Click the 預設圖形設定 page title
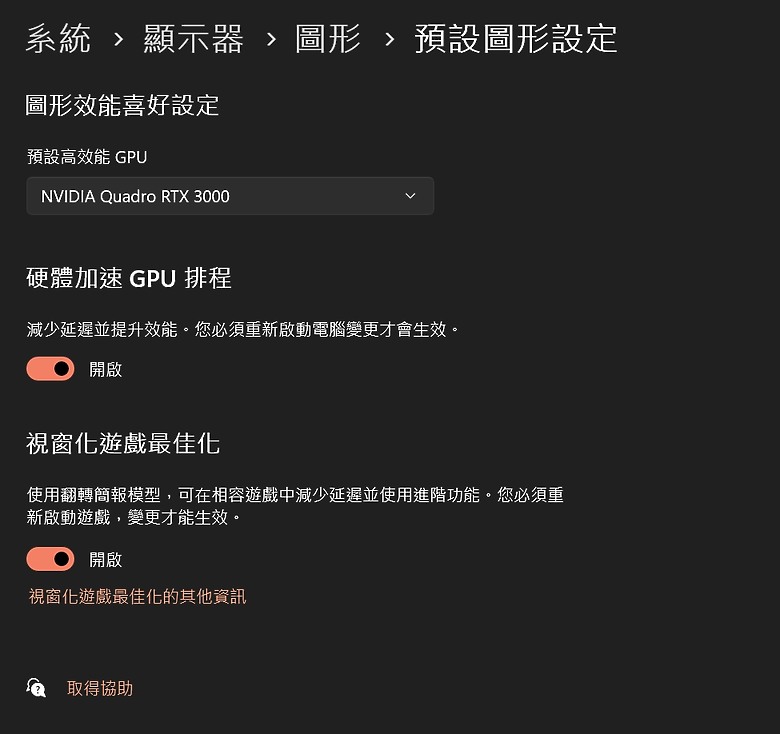Image resolution: width=780 pixels, height=734 pixels. click(516, 40)
